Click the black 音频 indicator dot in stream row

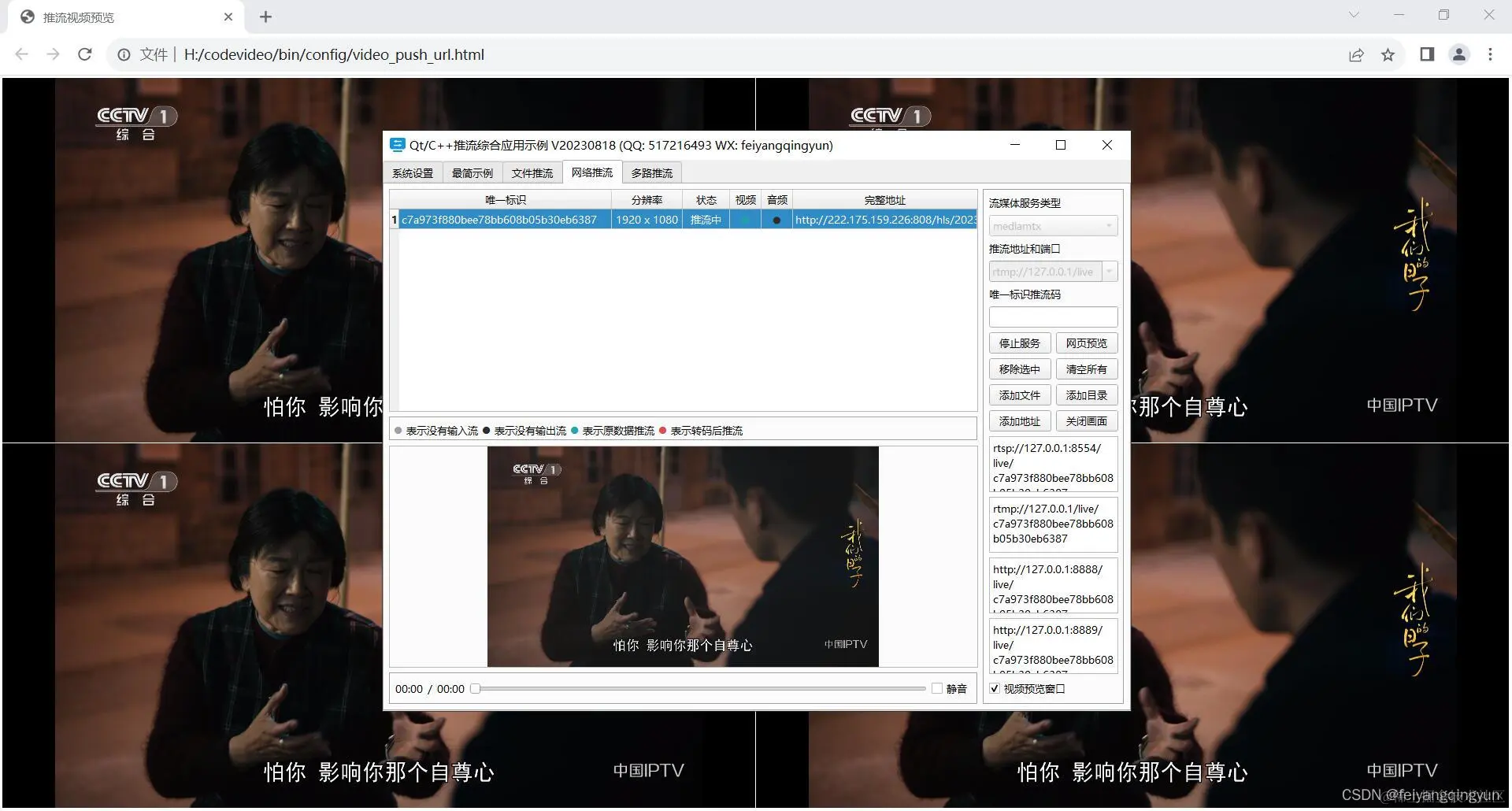[776, 220]
